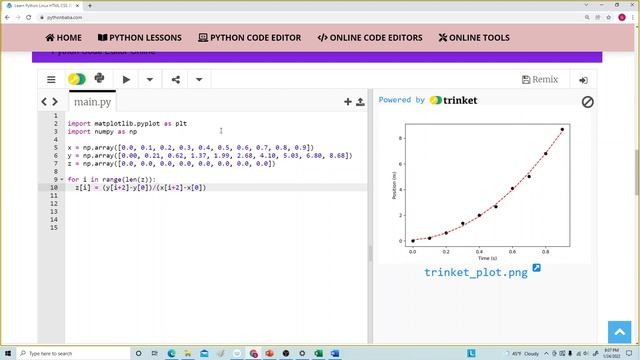The height and width of the screenshot is (360, 640).
Task: Click the Python logo icon in the toolbar
Action: (x=99, y=78)
